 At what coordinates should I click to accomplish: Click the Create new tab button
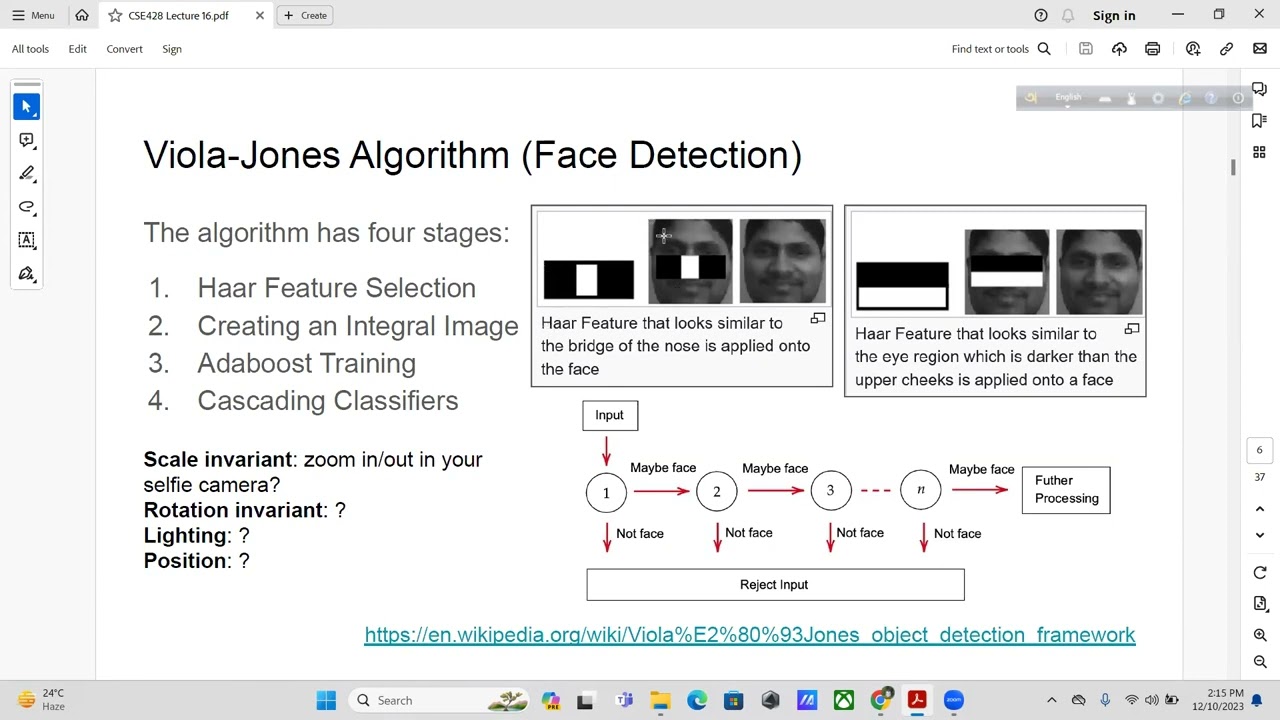click(305, 15)
